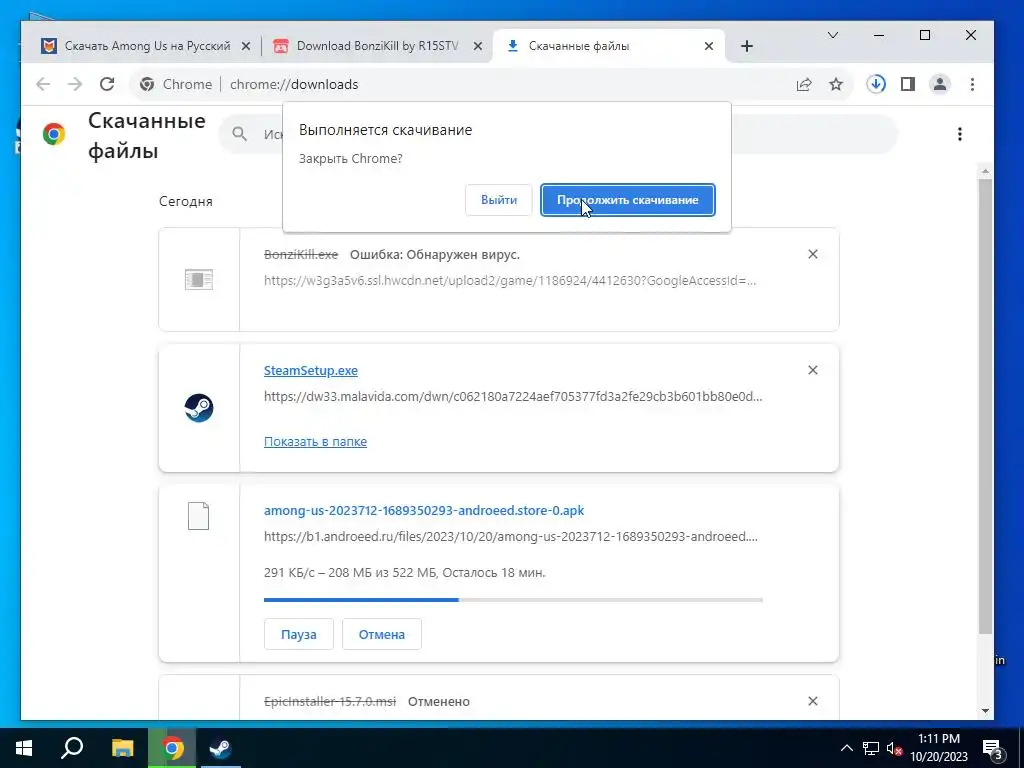The height and width of the screenshot is (768, 1024).
Task: Open the notification center icon
Action: pyautogui.click(x=992, y=748)
